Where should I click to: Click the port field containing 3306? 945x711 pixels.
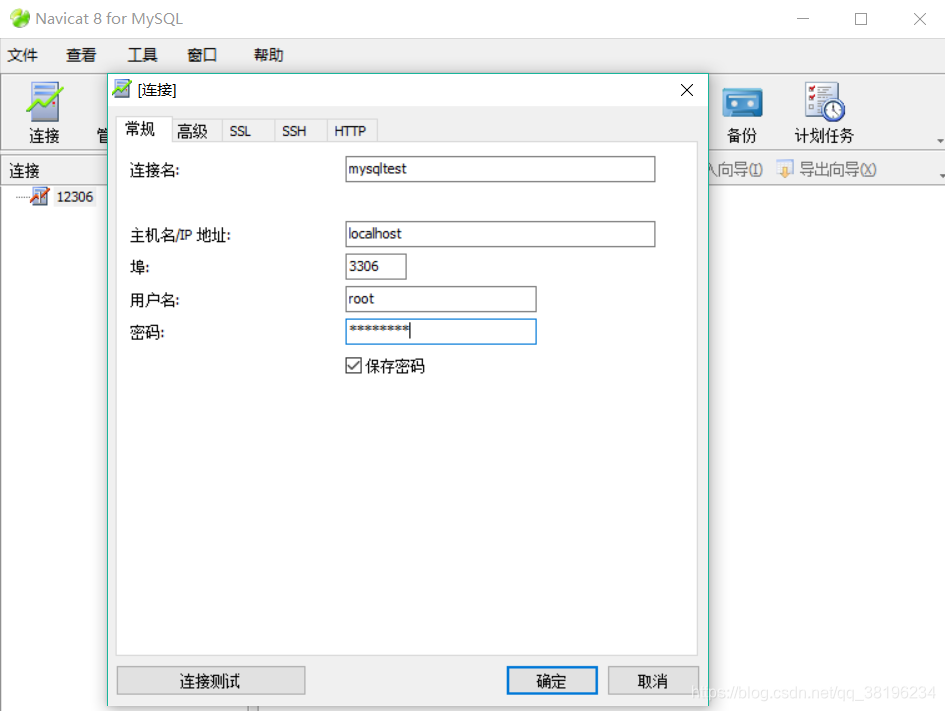[x=376, y=266]
